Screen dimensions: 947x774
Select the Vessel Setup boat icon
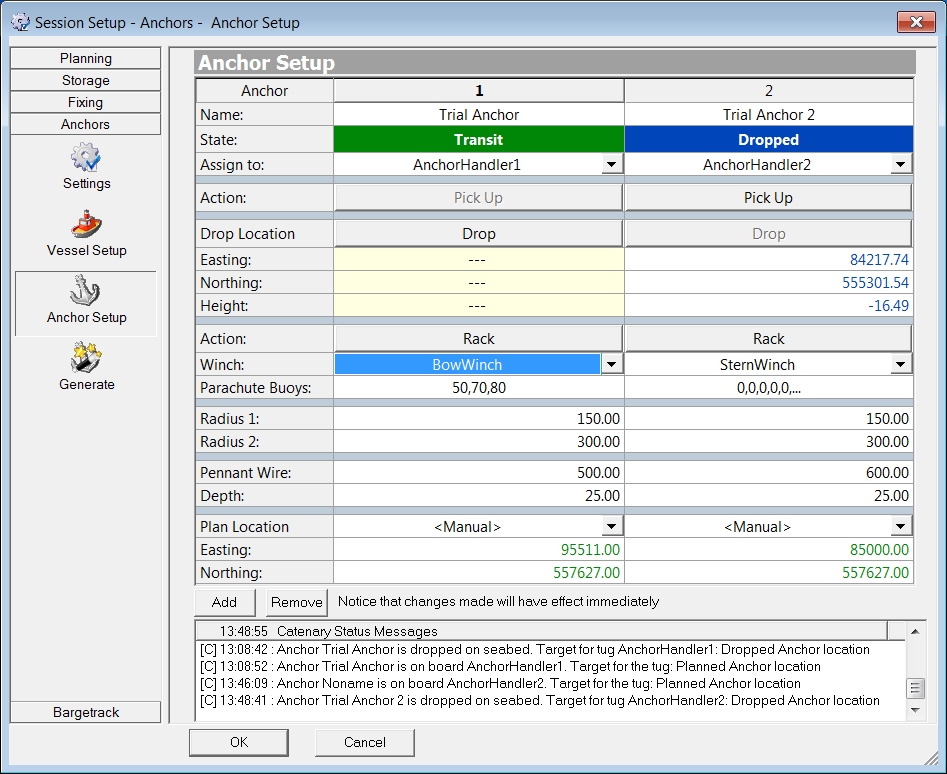click(86, 225)
